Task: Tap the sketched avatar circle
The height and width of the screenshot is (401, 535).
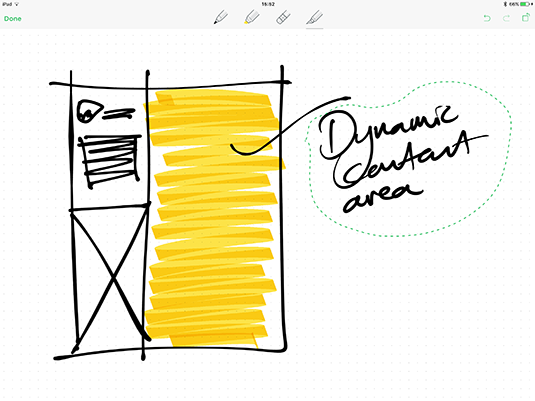Action: point(89,112)
